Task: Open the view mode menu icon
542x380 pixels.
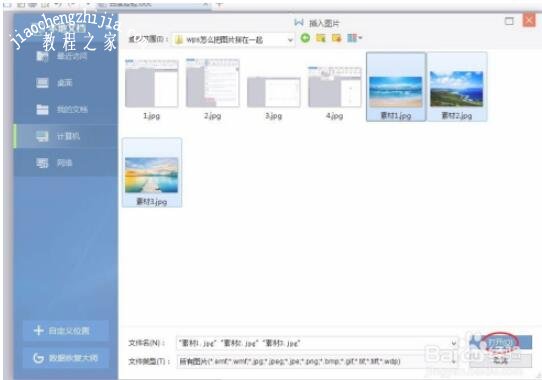Action: click(x=354, y=38)
